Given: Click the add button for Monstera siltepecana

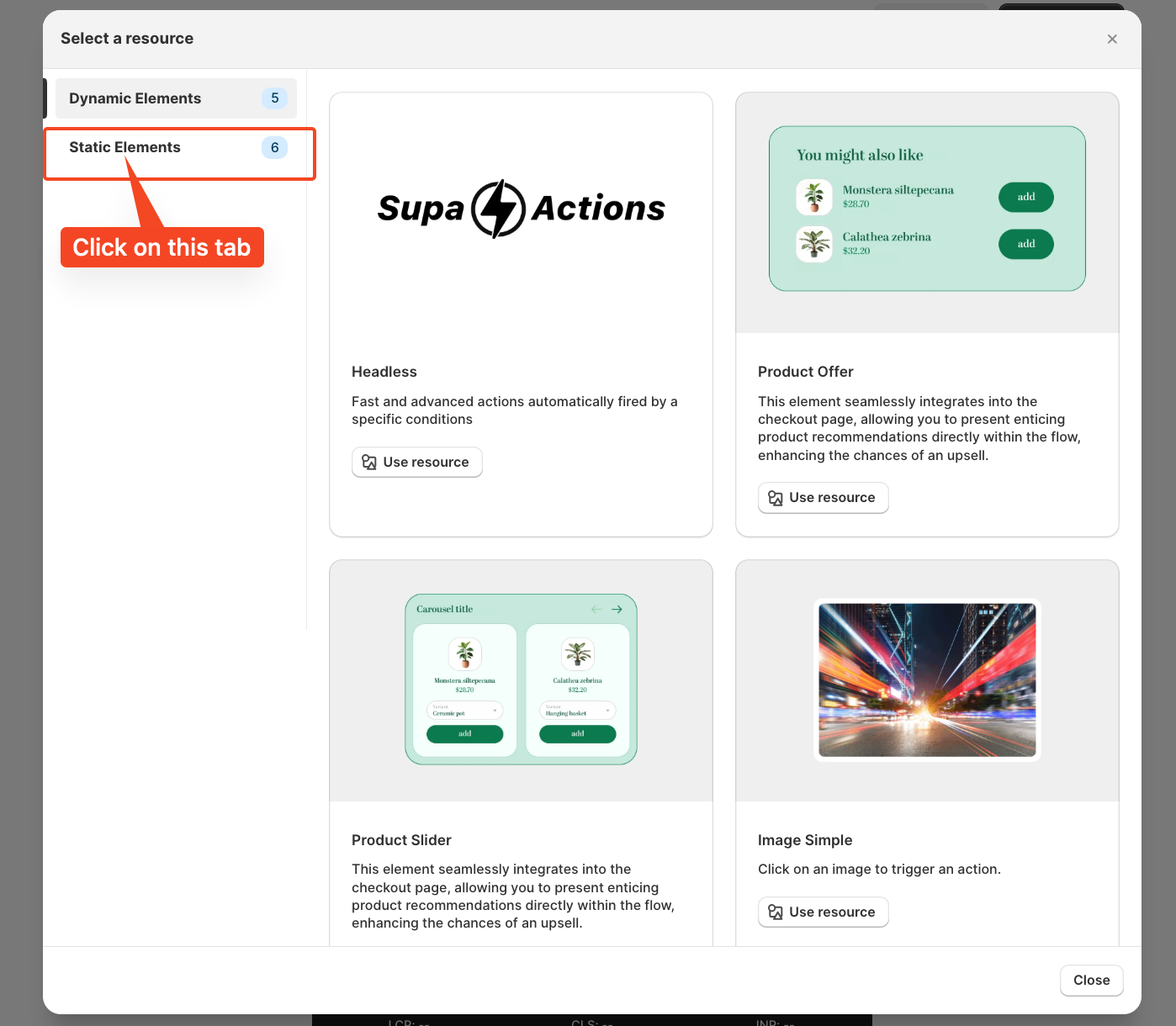Looking at the screenshot, I should click(x=1026, y=197).
